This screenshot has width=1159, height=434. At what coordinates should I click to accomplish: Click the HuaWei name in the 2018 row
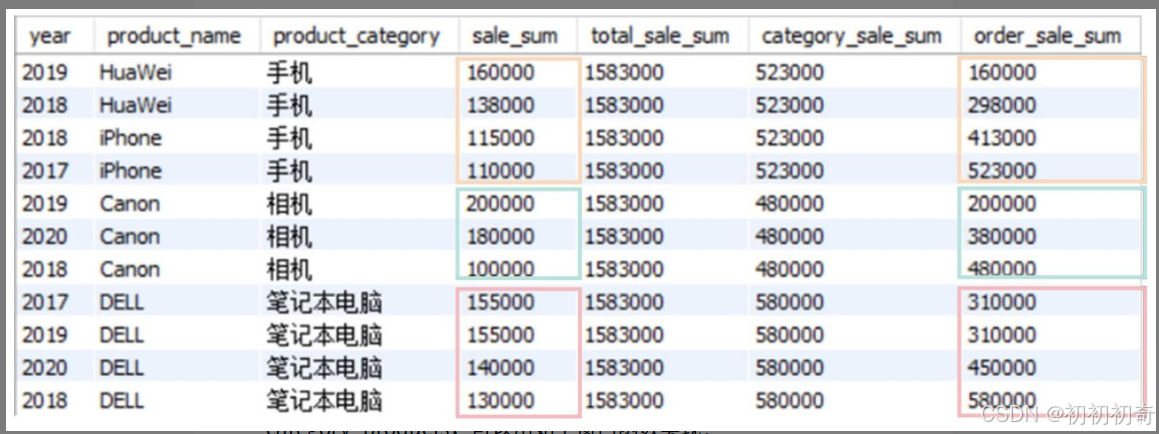[135, 105]
